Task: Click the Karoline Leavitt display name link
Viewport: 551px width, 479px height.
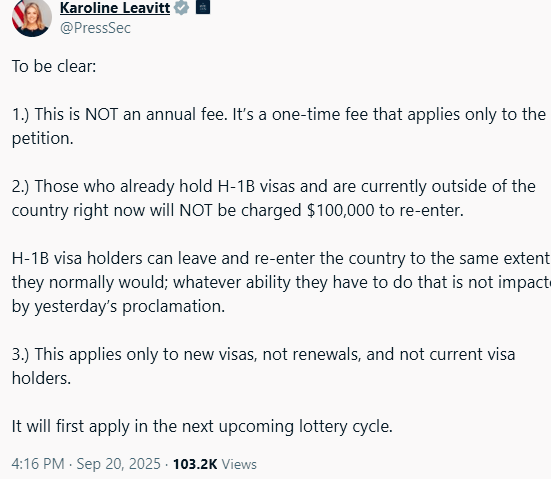Action: 115,8
